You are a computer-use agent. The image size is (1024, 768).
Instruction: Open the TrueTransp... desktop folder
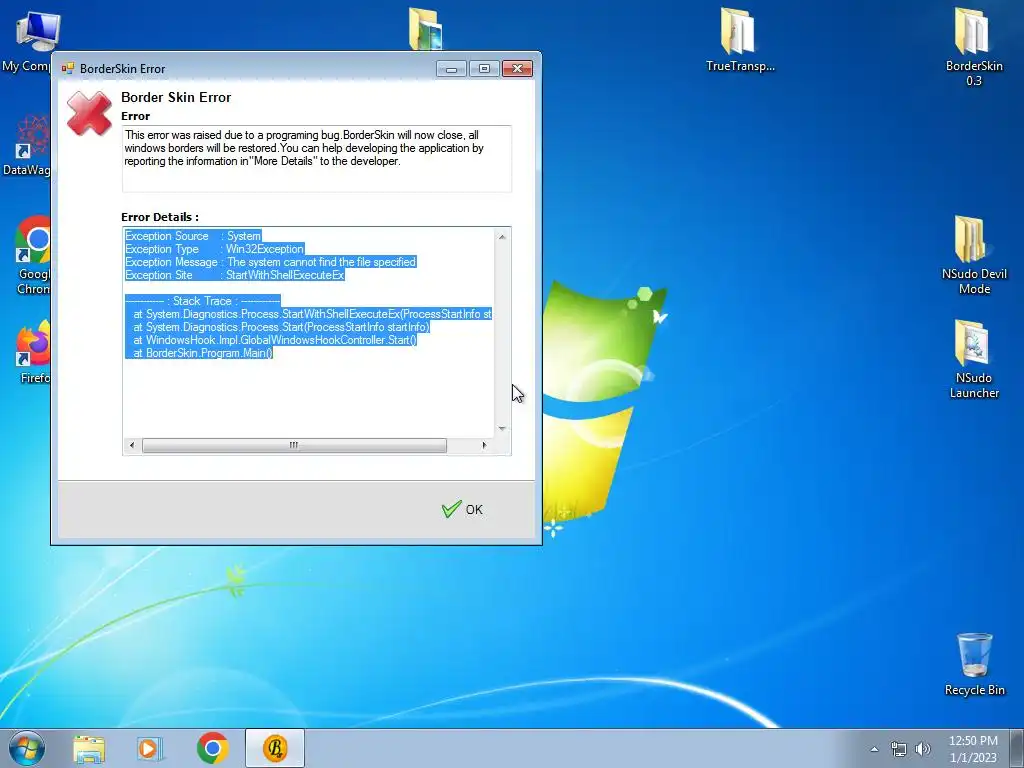740,40
